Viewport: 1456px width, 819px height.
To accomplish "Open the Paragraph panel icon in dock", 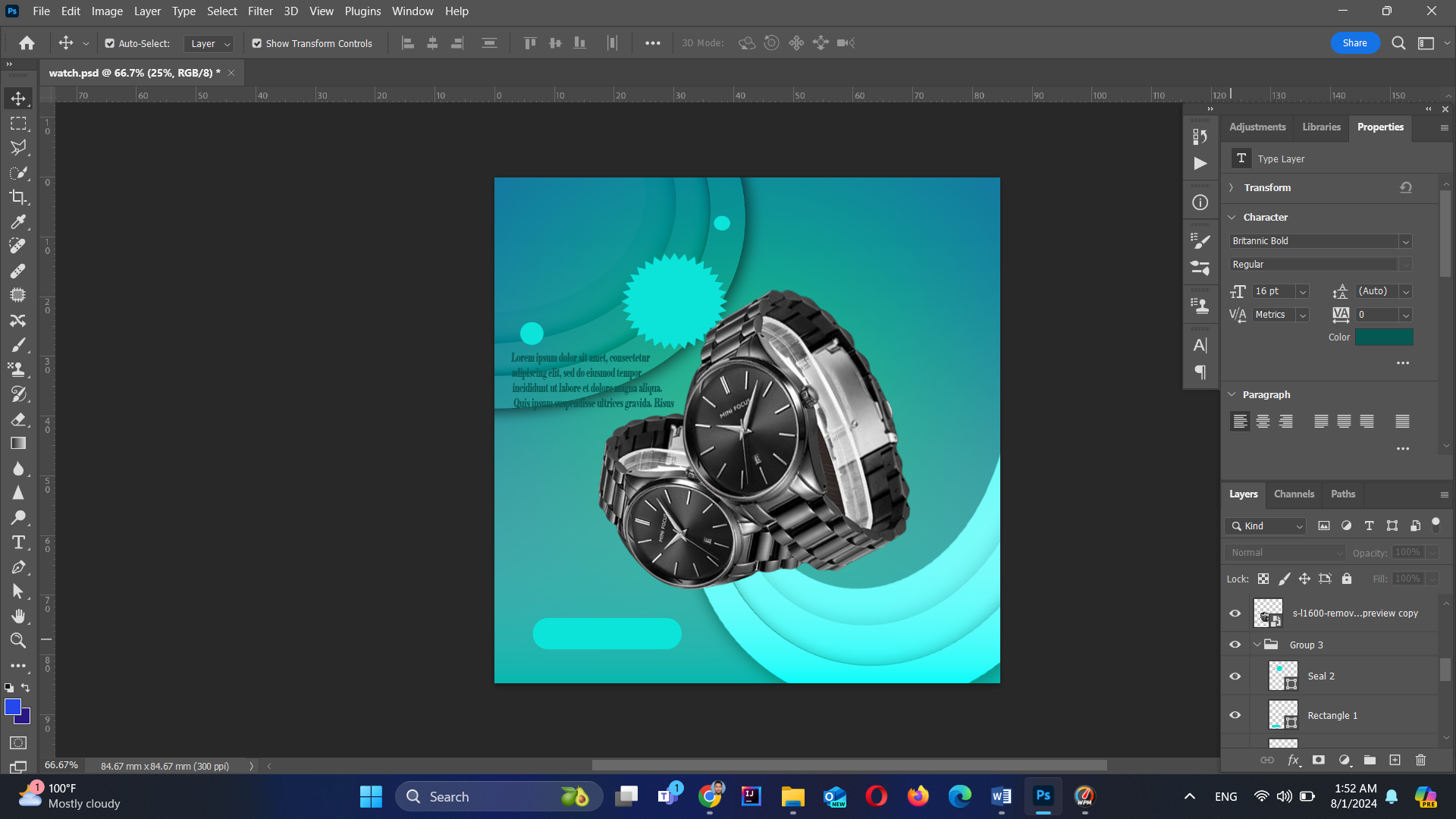I will 1200,372.
